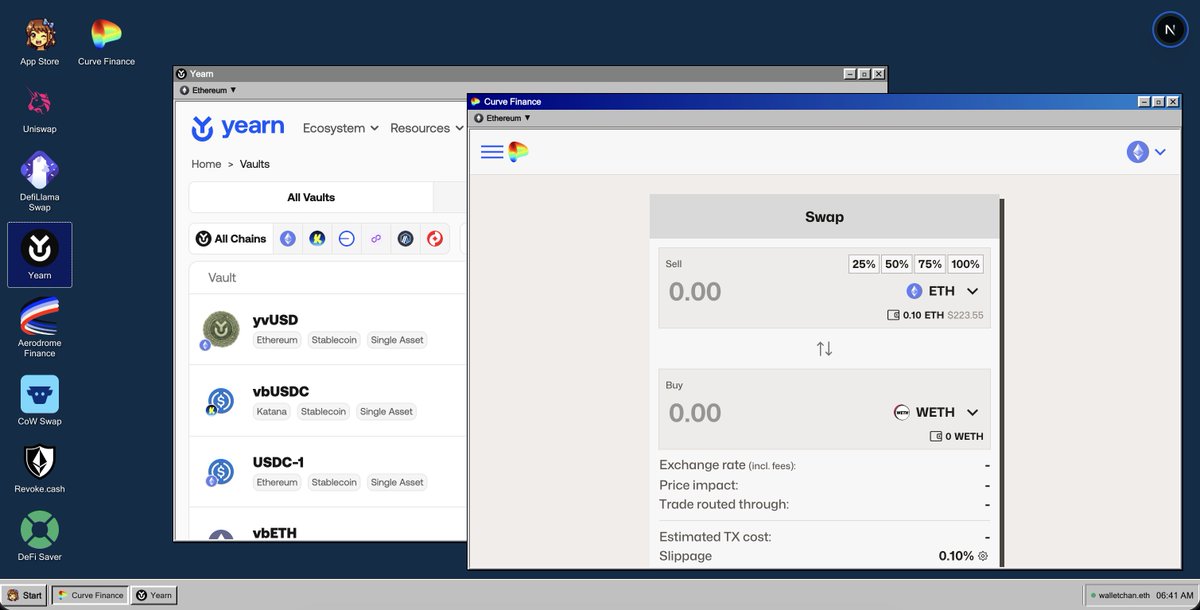Image resolution: width=1200 pixels, height=610 pixels.
Task: Select the All Vaults tab
Action: [311, 197]
